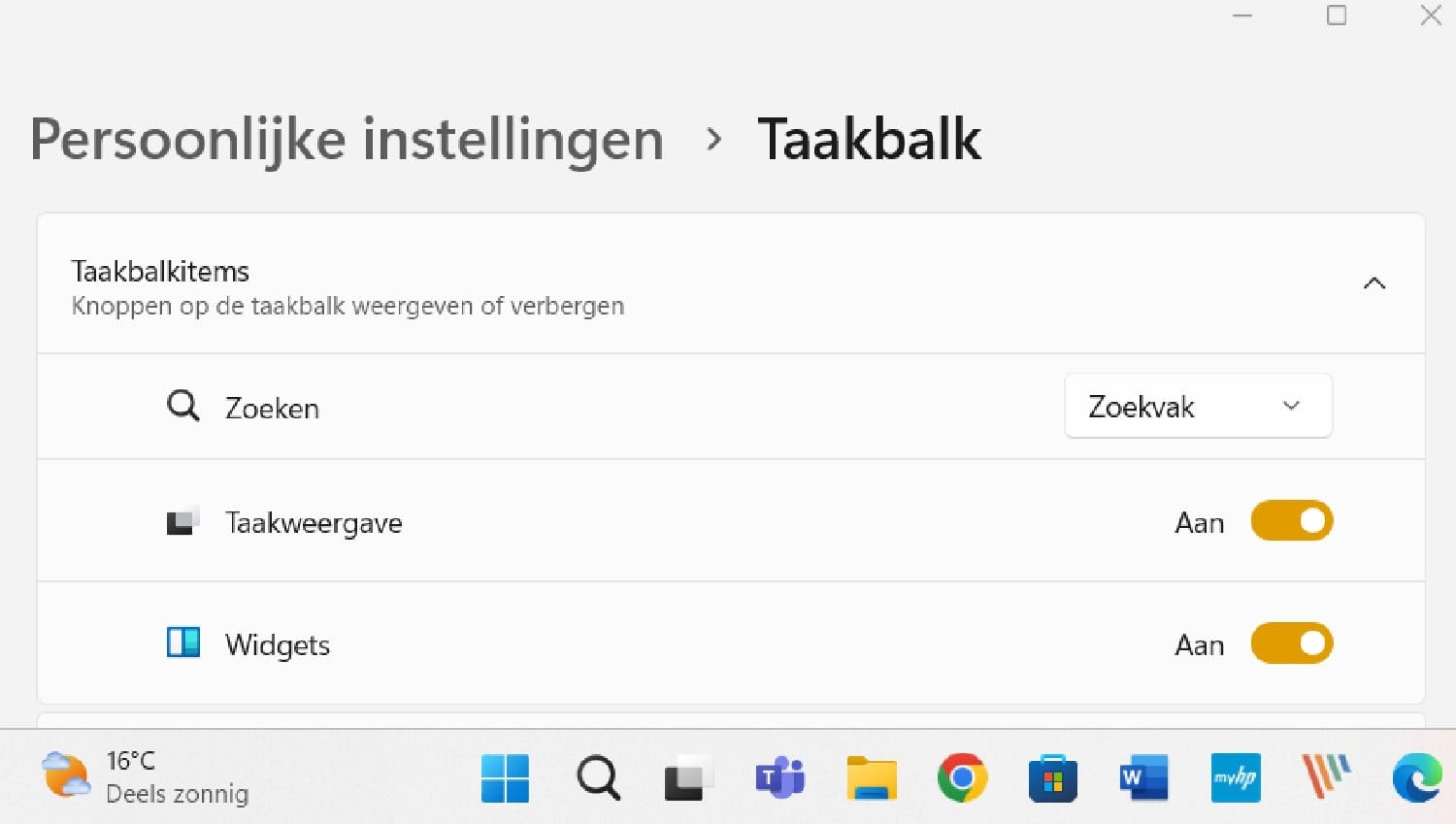Go back to Persoonlijke instellingen

tap(347, 140)
